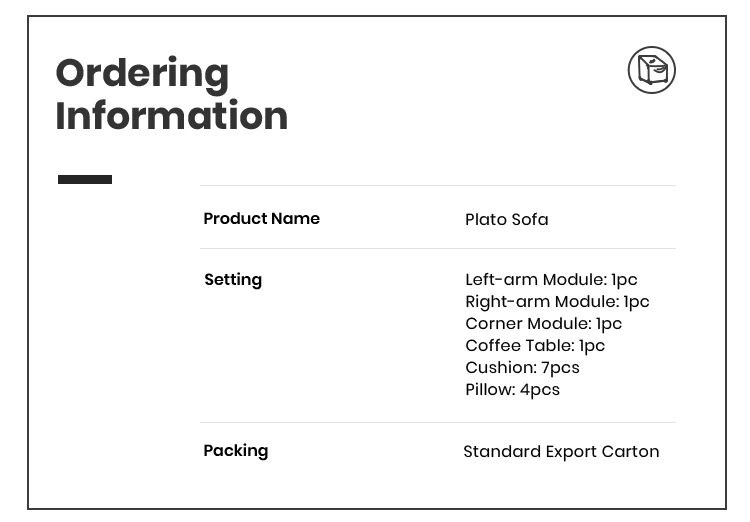Viewport: 750px width, 522px height.
Task: Click the divider between Product Name and Setting
Action: 437,248
